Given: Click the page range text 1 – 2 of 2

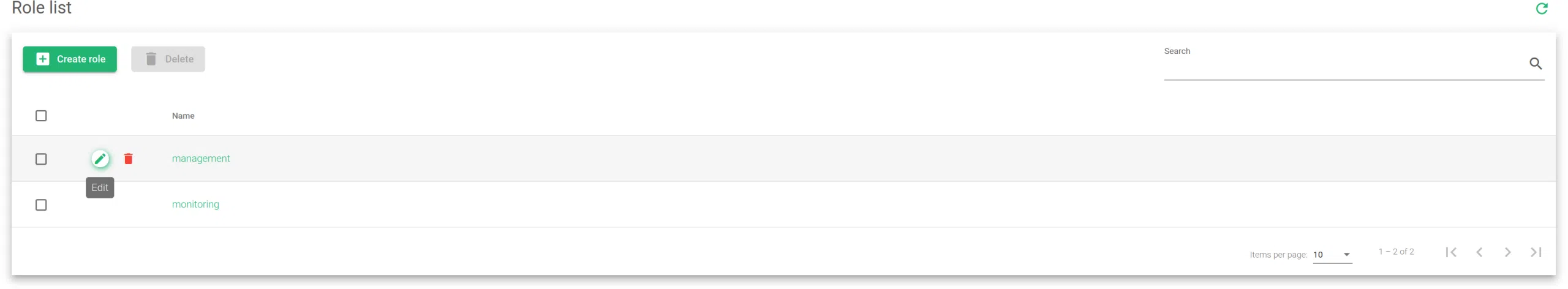Looking at the screenshot, I should (1396, 252).
